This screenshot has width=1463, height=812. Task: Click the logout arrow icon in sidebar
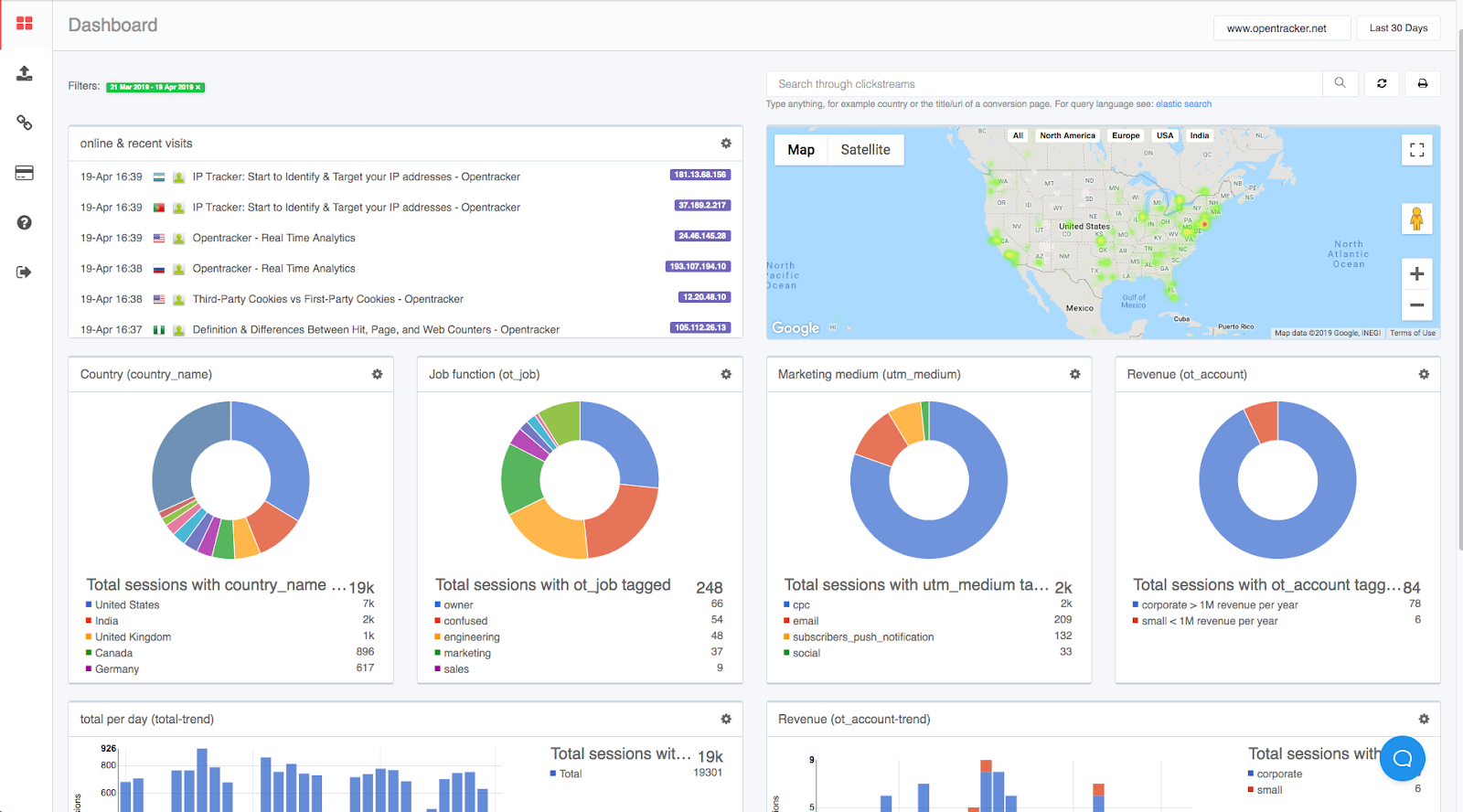[x=25, y=272]
